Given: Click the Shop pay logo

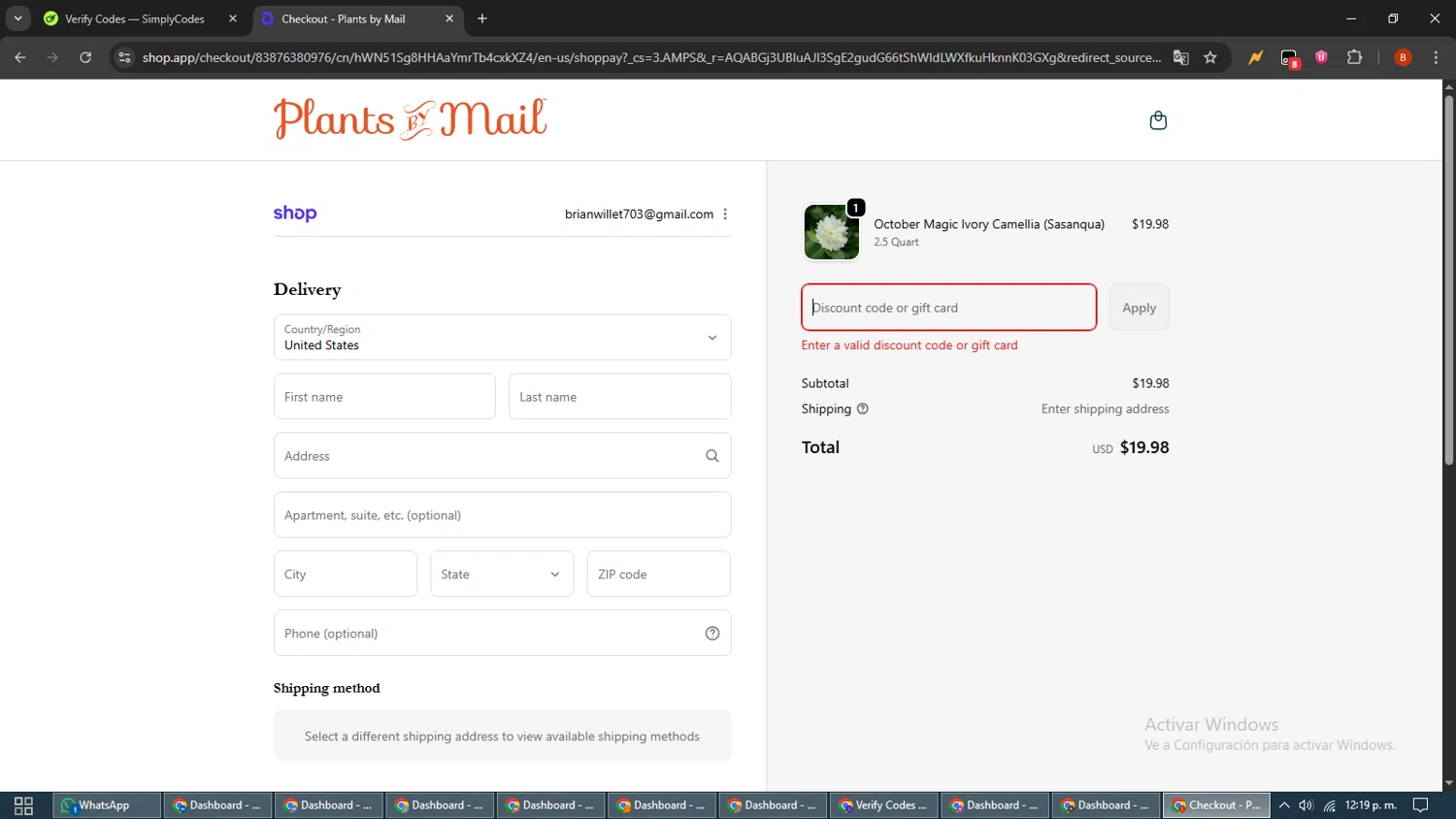Looking at the screenshot, I should coord(295,213).
